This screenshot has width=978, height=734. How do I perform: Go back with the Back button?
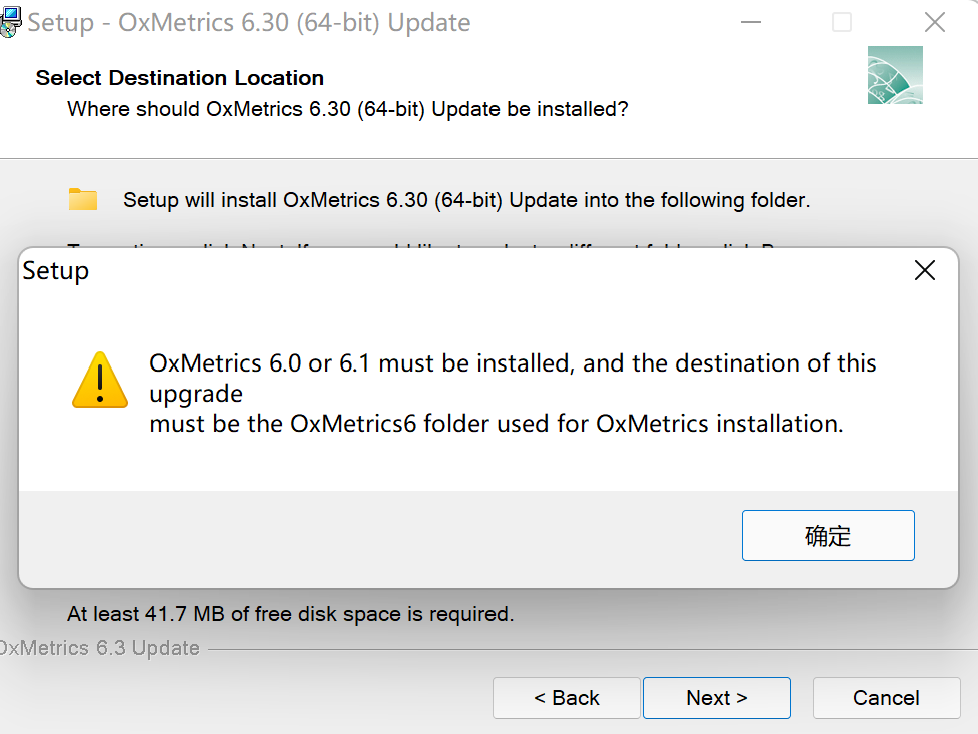[x=566, y=698]
